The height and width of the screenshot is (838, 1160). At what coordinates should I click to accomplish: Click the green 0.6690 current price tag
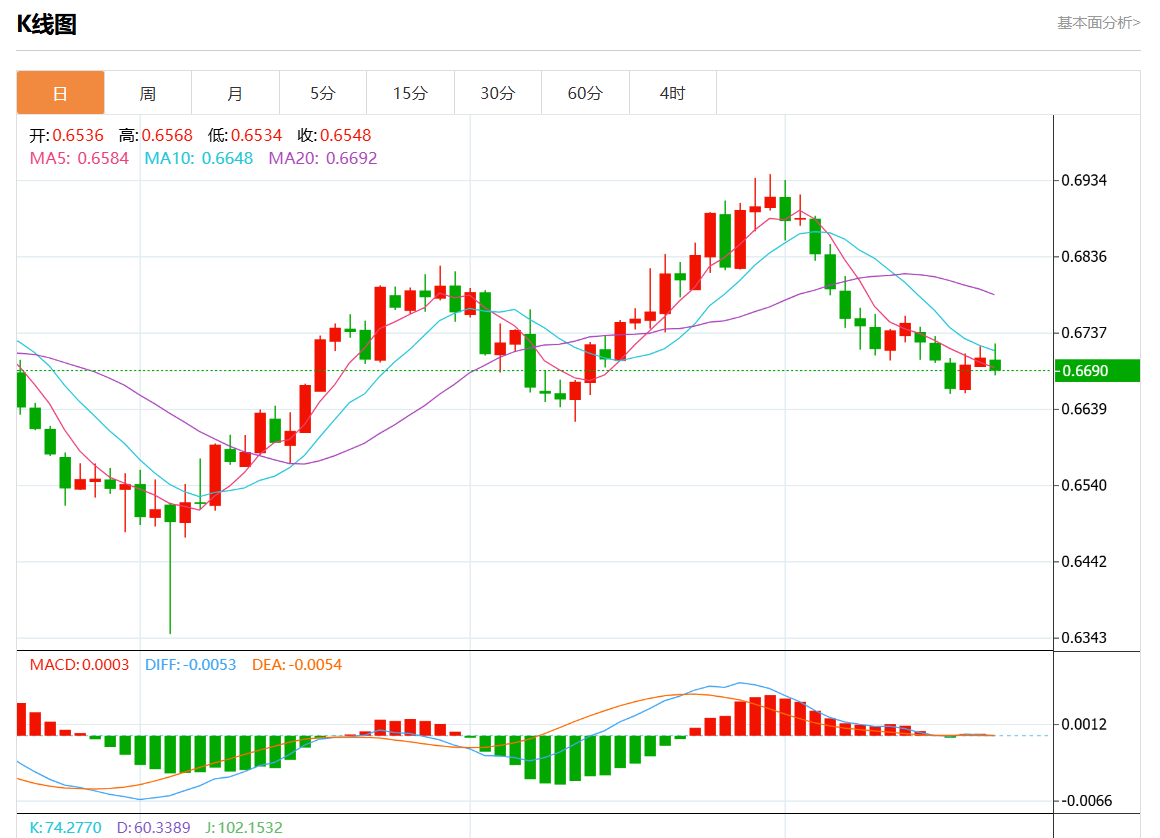(1097, 371)
